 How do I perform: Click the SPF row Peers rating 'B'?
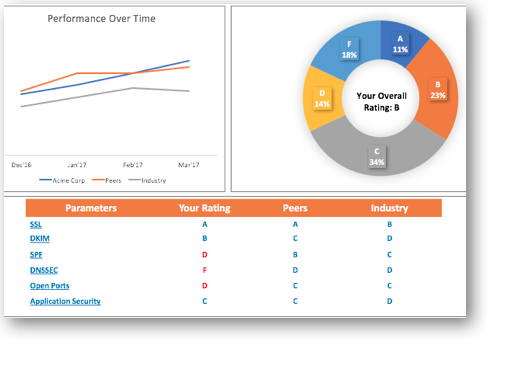(x=295, y=255)
